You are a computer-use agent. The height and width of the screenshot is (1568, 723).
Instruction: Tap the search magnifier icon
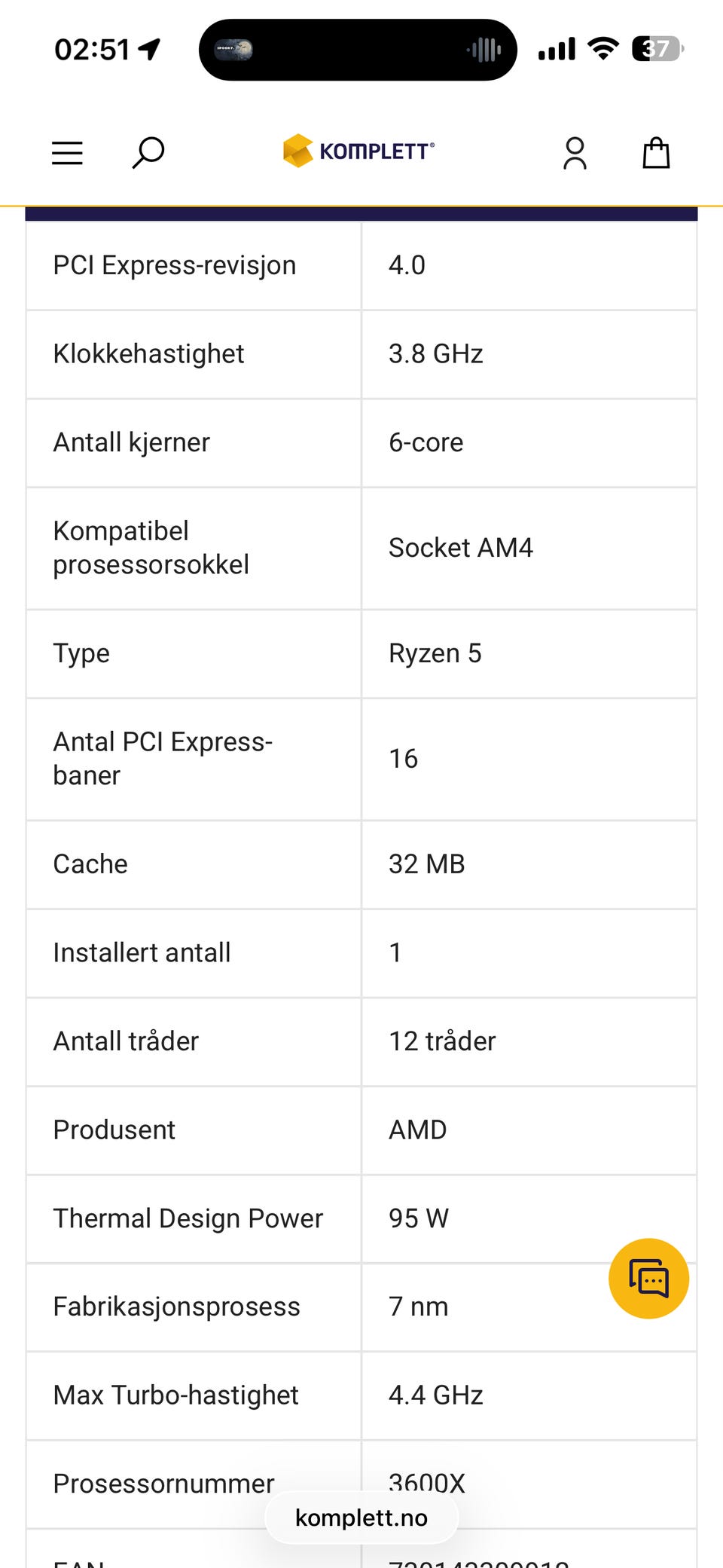pos(148,152)
